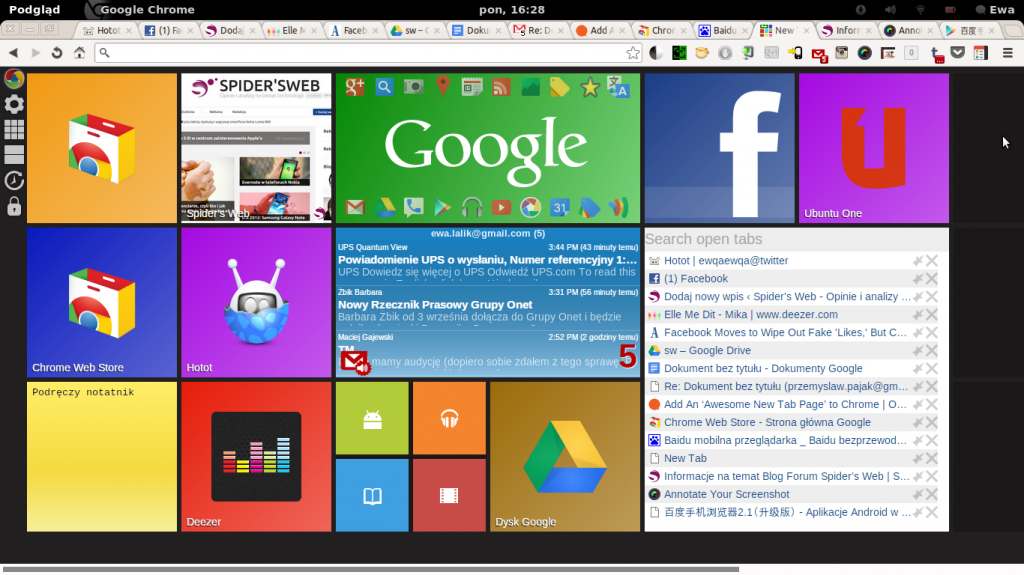Click Instagram extension icon in toolbar
The width and height of the screenshot is (1024, 575).
point(841,53)
